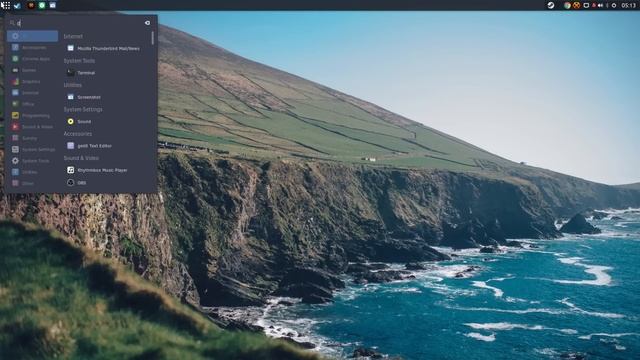Screen dimensions: 640x360
Task: Click the yellow Sound icon
Action: (x=71, y=122)
